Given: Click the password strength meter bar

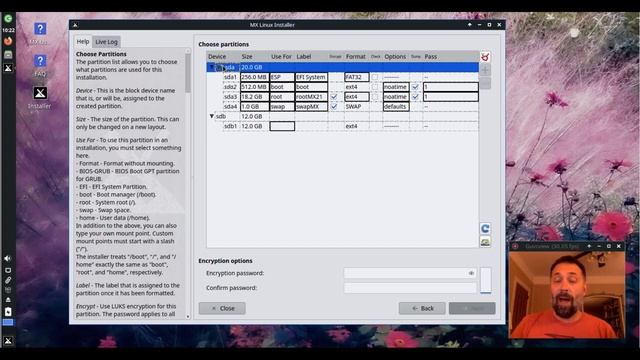Looking at the screenshot, I should [x=486, y=280].
